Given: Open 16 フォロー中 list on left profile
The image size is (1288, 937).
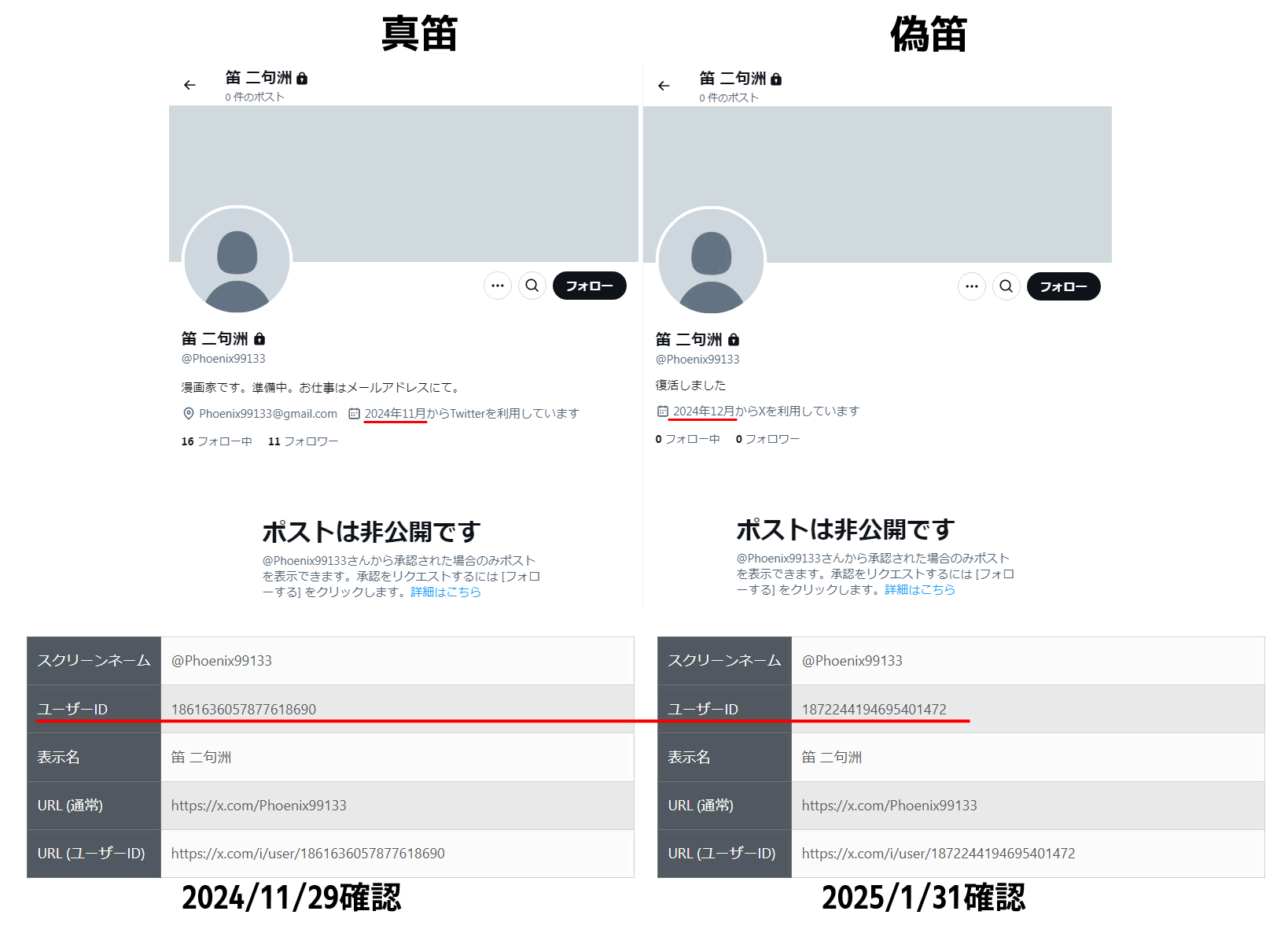Looking at the screenshot, I should pyautogui.click(x=216, y=441).
